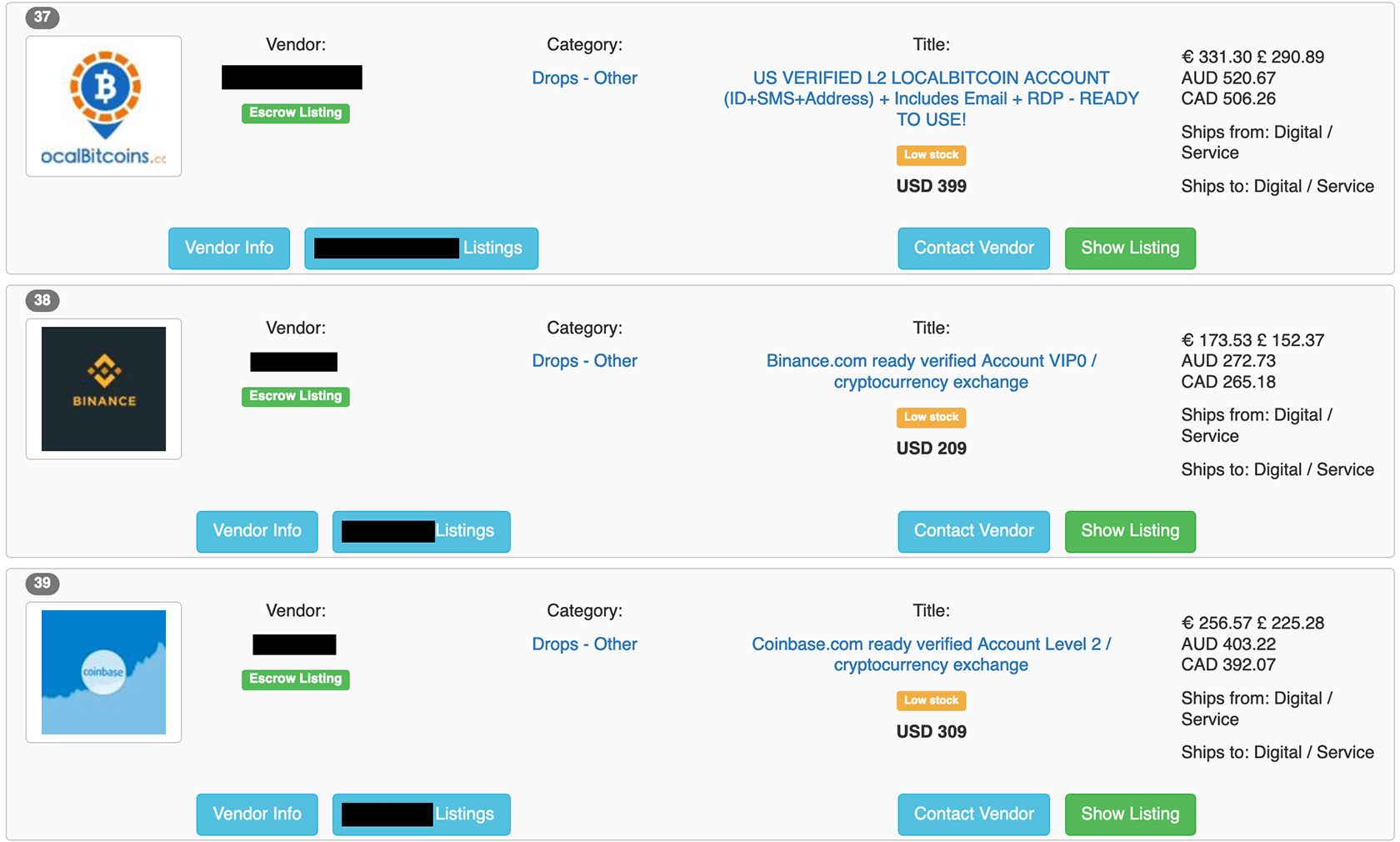This screenshot has width=1400, height=842.
Task: Click the redacted vendor name in listing 37
Action: coord(292,78)
